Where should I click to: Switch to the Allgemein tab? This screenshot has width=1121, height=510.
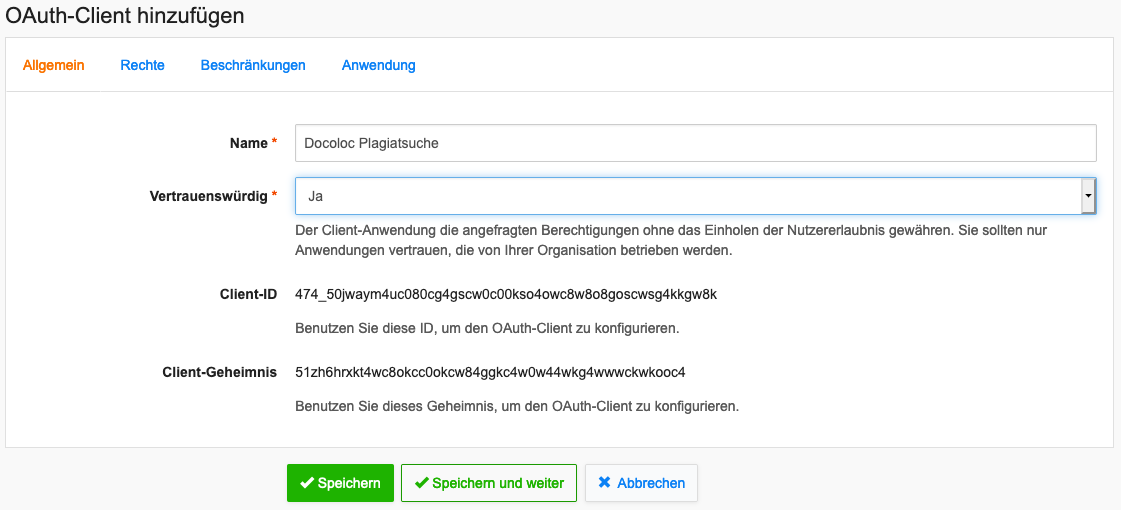pos(54,65)
